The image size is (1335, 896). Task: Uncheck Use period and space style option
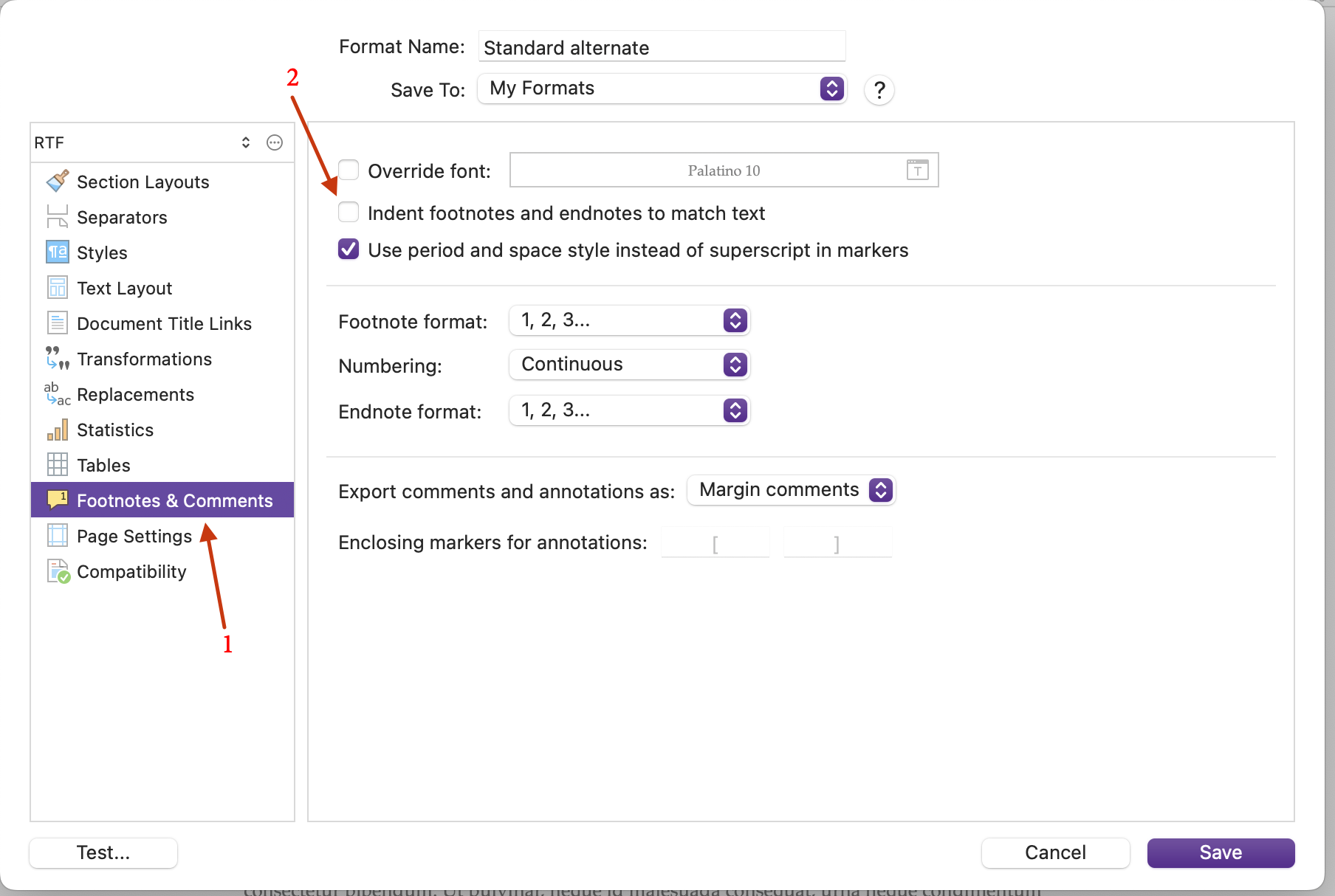point(349,249)
